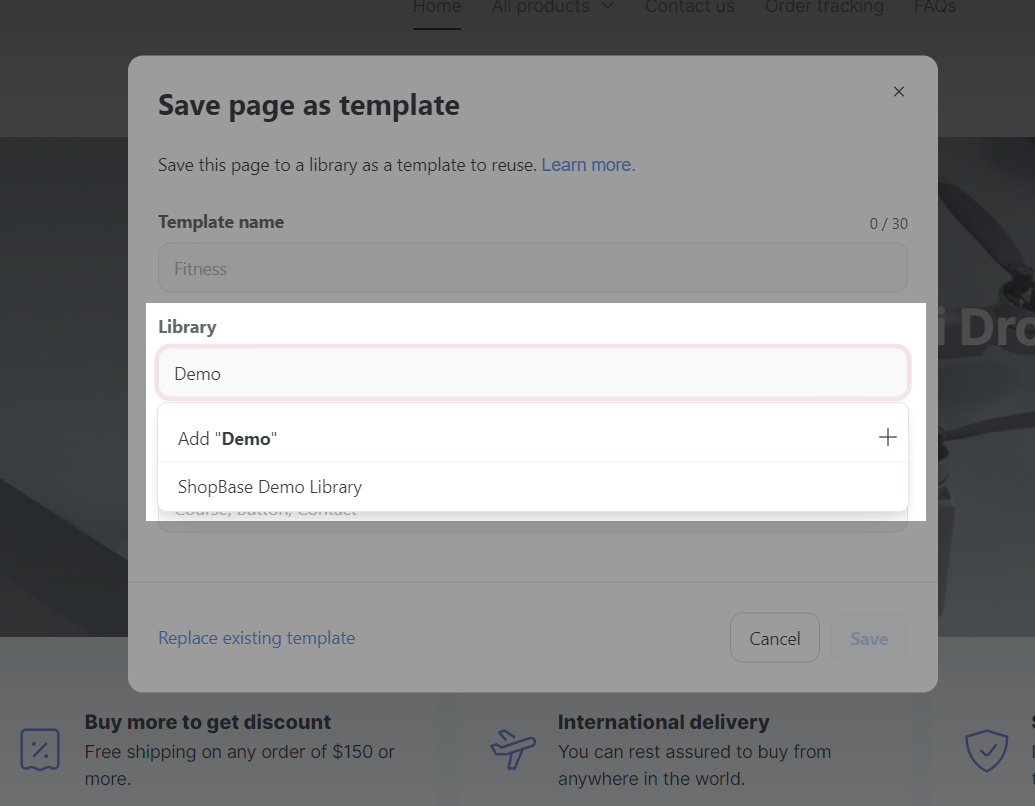Expand the All products chevron

[607, 7]
